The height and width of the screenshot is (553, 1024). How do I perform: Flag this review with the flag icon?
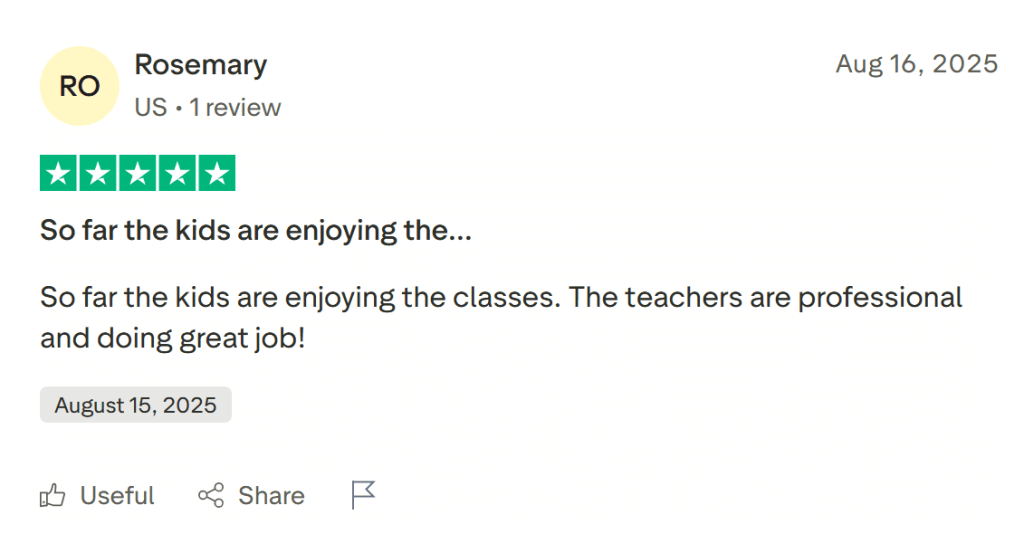click(x=363, y=494)
